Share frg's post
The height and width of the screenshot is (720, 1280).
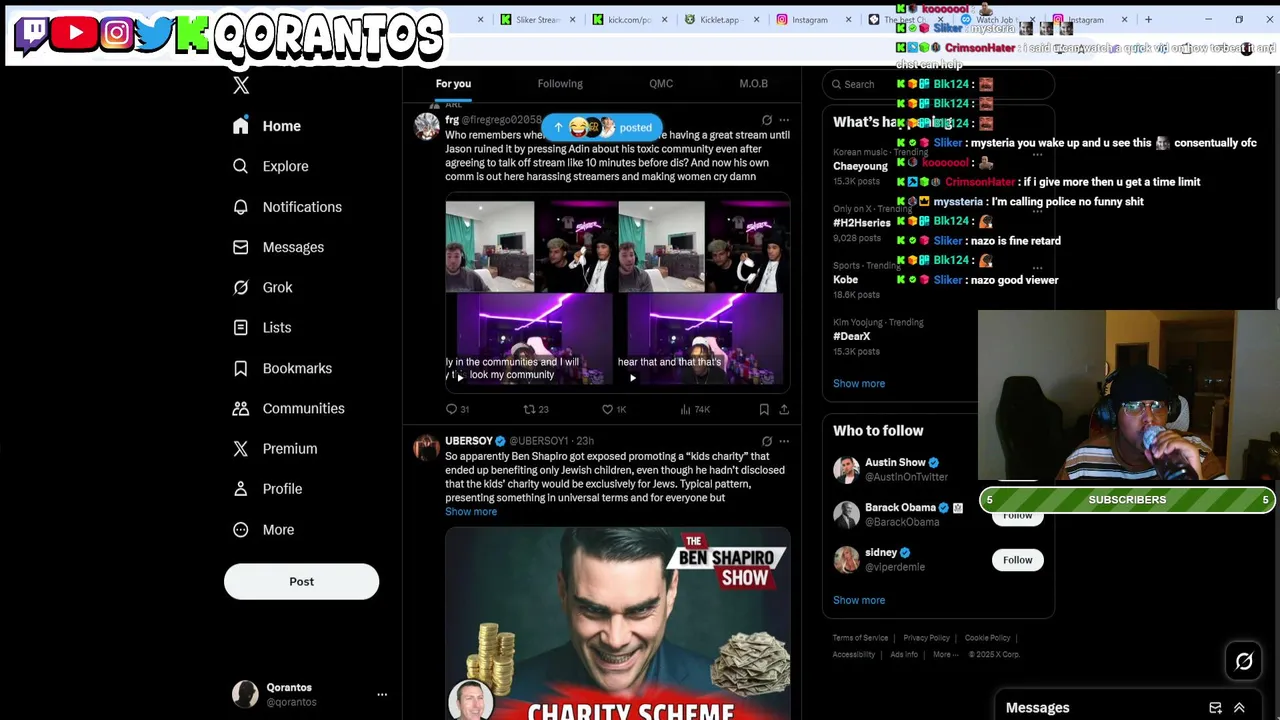pos(784,409)
